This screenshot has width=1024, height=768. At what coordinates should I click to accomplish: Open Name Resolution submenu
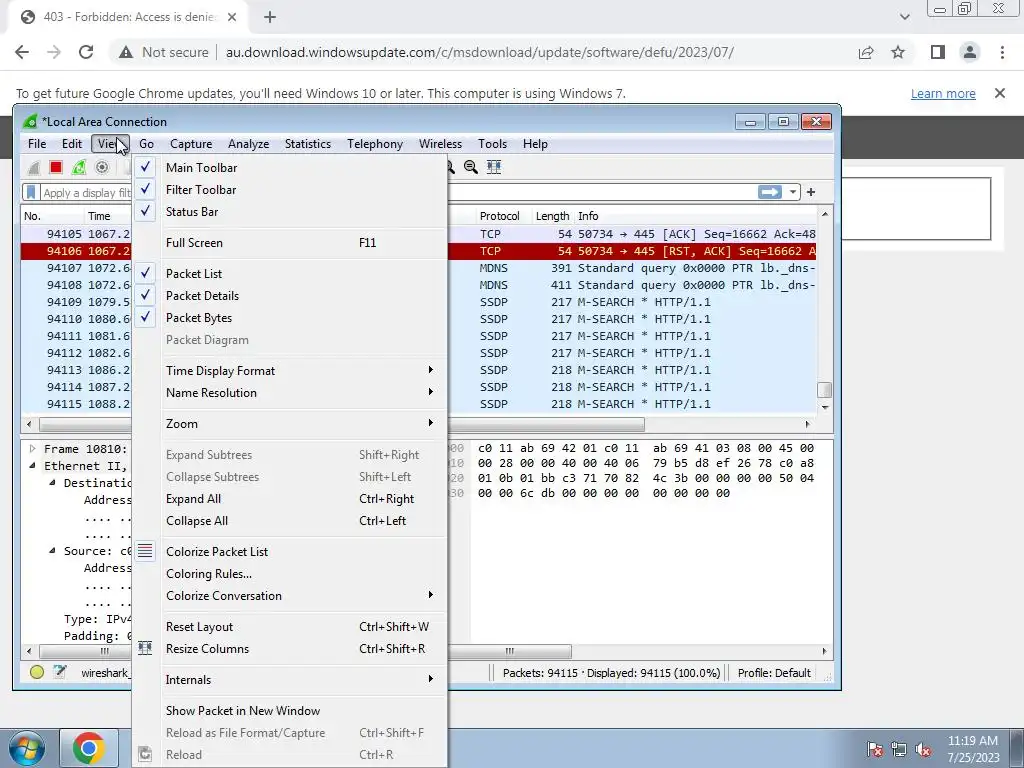click(x=290, y=393)
